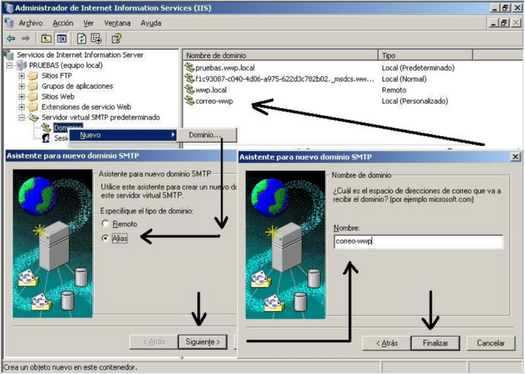Close the Asistente para nuevo dominio SMTP dialog

click(x=516, y=157)
